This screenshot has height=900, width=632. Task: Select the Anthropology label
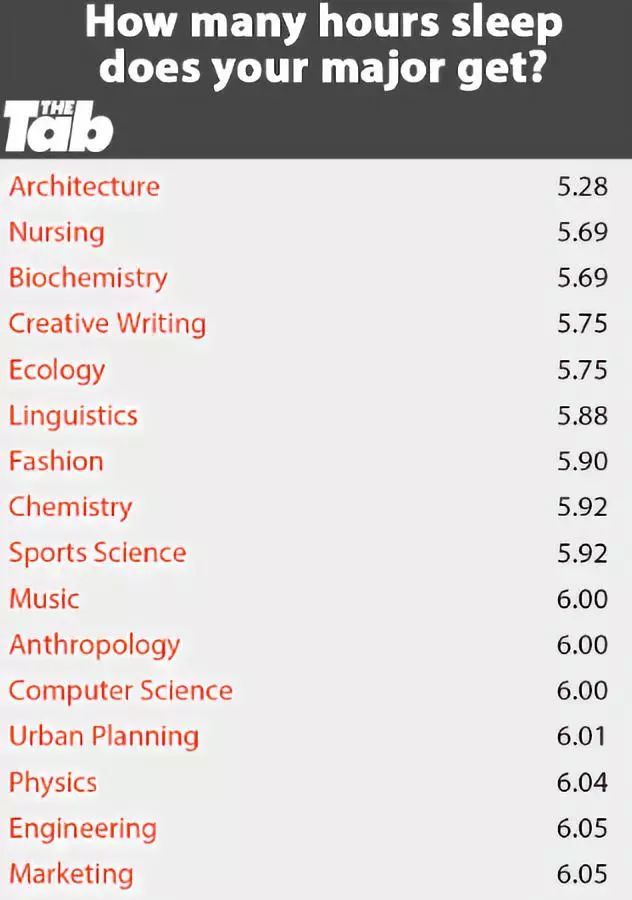pyautogui.click(x=95, y=646)
